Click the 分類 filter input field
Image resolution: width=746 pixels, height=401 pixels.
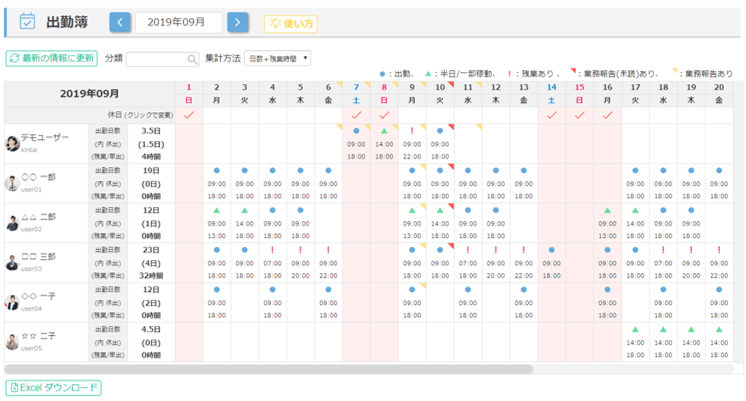pyautogui.click(x=155, y=59)
